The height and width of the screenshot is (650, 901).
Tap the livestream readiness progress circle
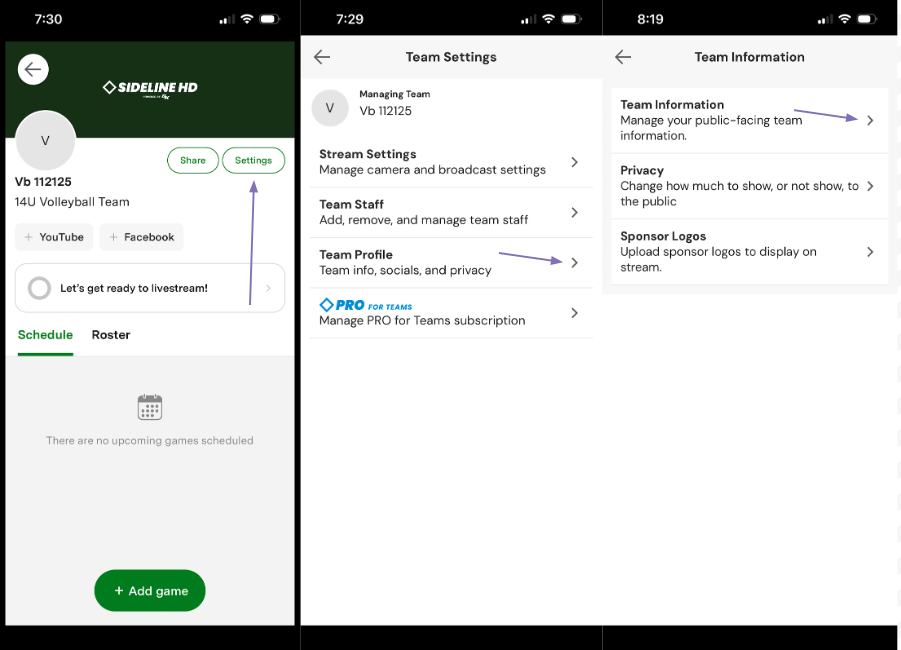39,288
